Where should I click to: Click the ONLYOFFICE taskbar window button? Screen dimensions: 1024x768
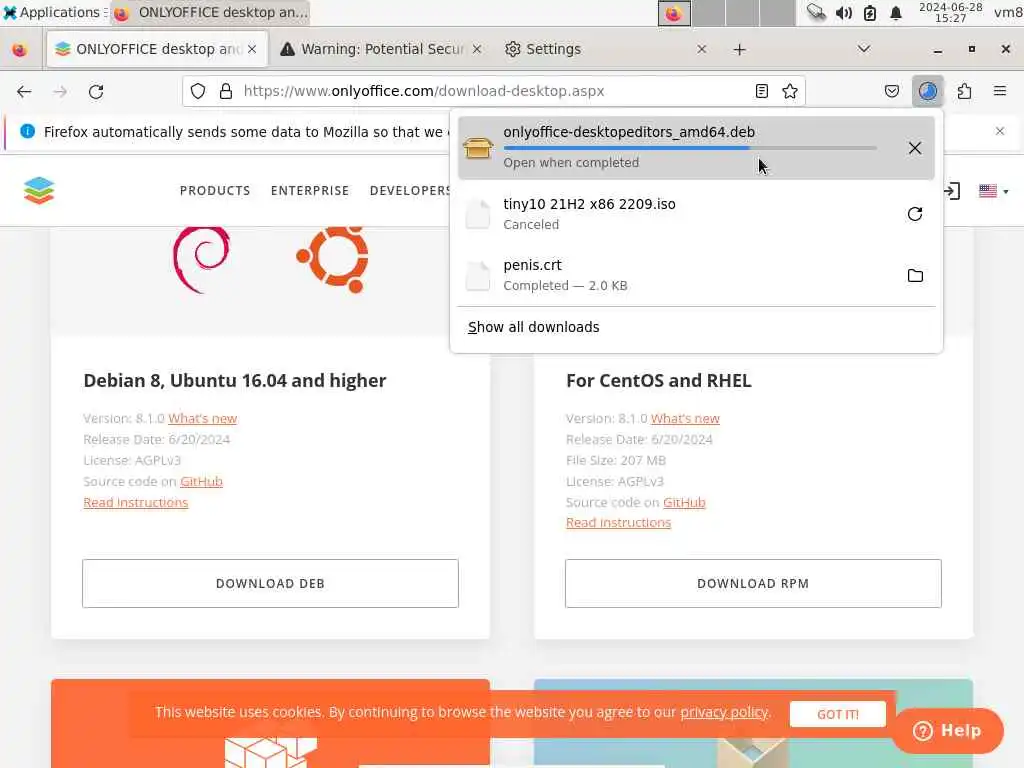210,12
